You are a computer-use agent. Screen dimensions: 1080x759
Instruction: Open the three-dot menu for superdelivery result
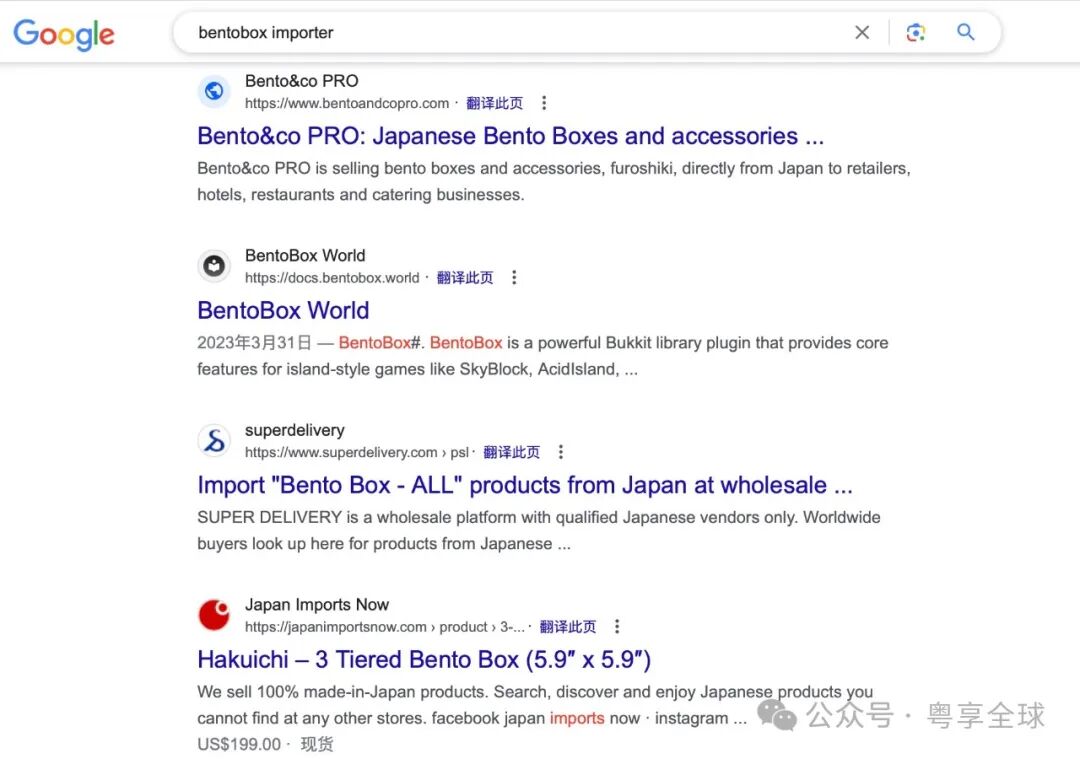[561, 452]
